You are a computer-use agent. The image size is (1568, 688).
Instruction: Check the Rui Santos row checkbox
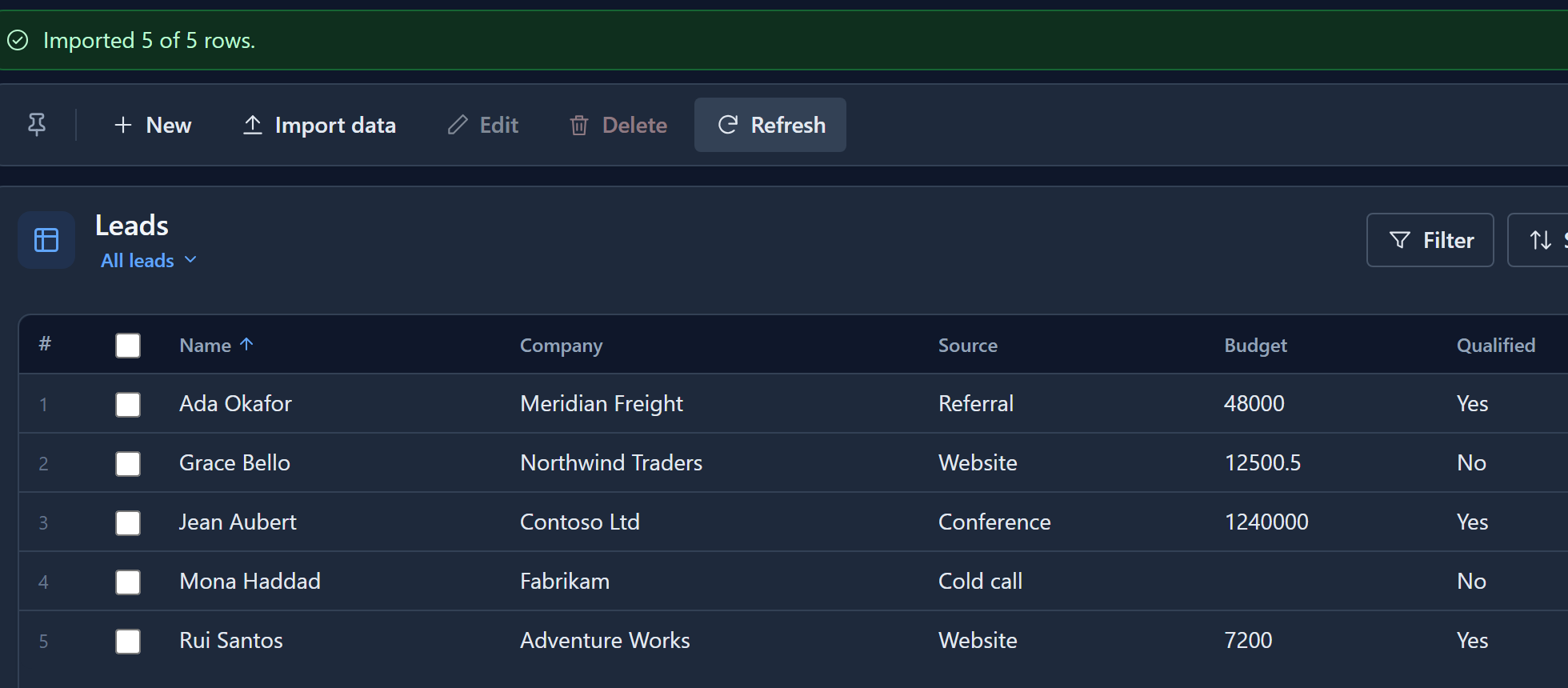(x=128, y=642)
